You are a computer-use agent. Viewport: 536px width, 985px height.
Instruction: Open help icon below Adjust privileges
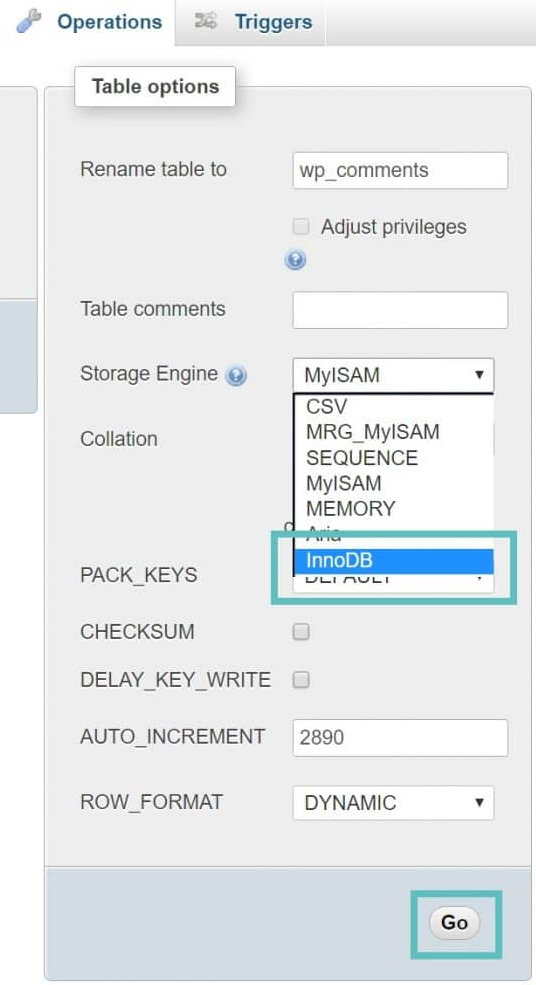click(x=295, y=259)
